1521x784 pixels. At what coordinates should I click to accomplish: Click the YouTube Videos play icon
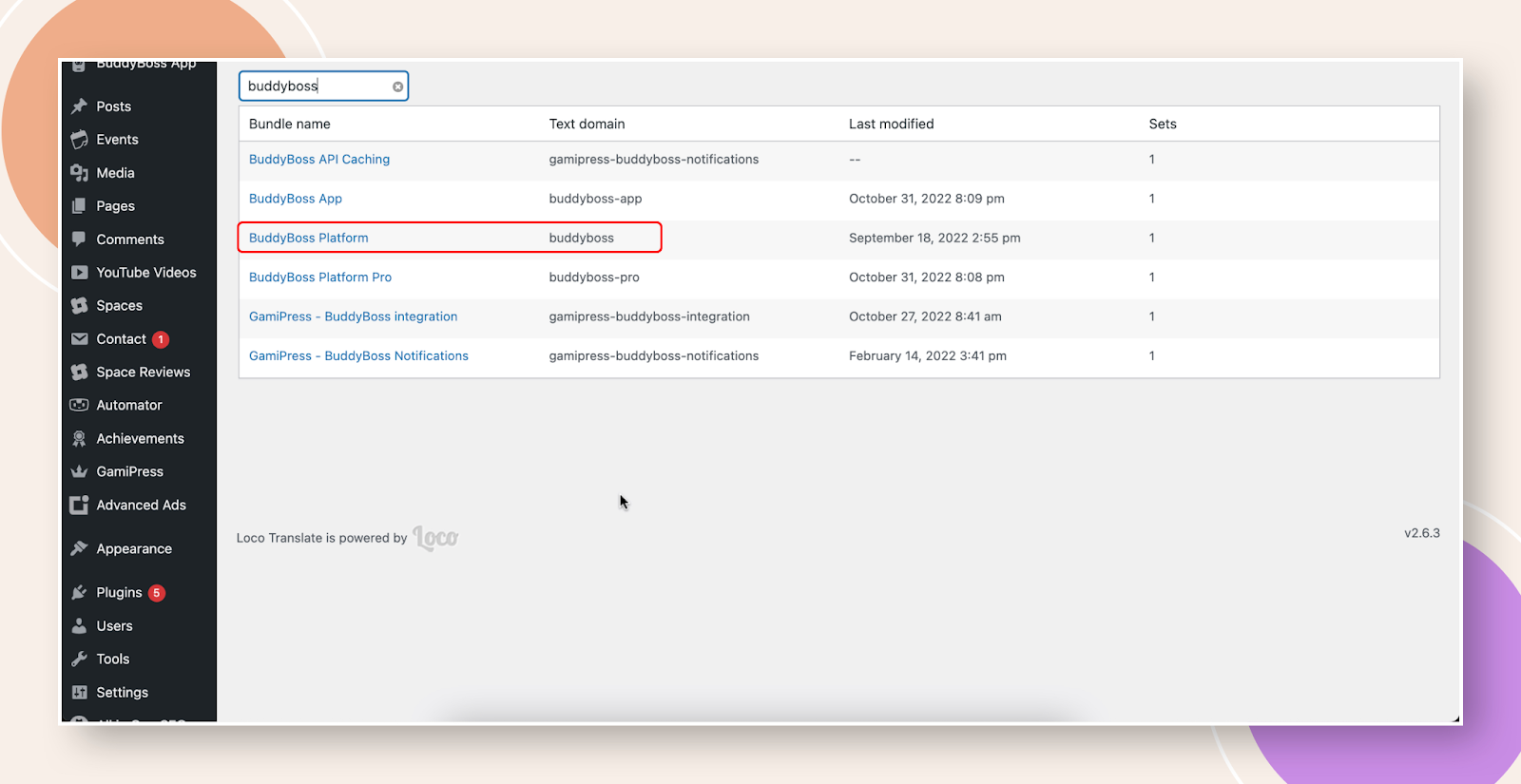click(x=80, y=273)
